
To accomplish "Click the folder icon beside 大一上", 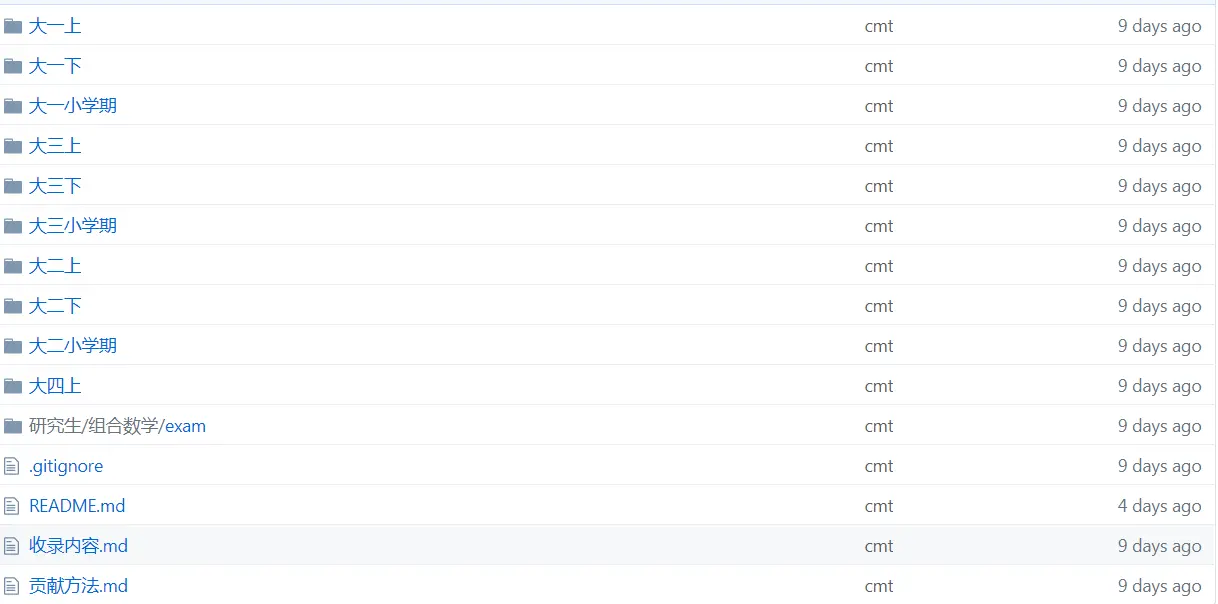I will click(x=13, y=26).
